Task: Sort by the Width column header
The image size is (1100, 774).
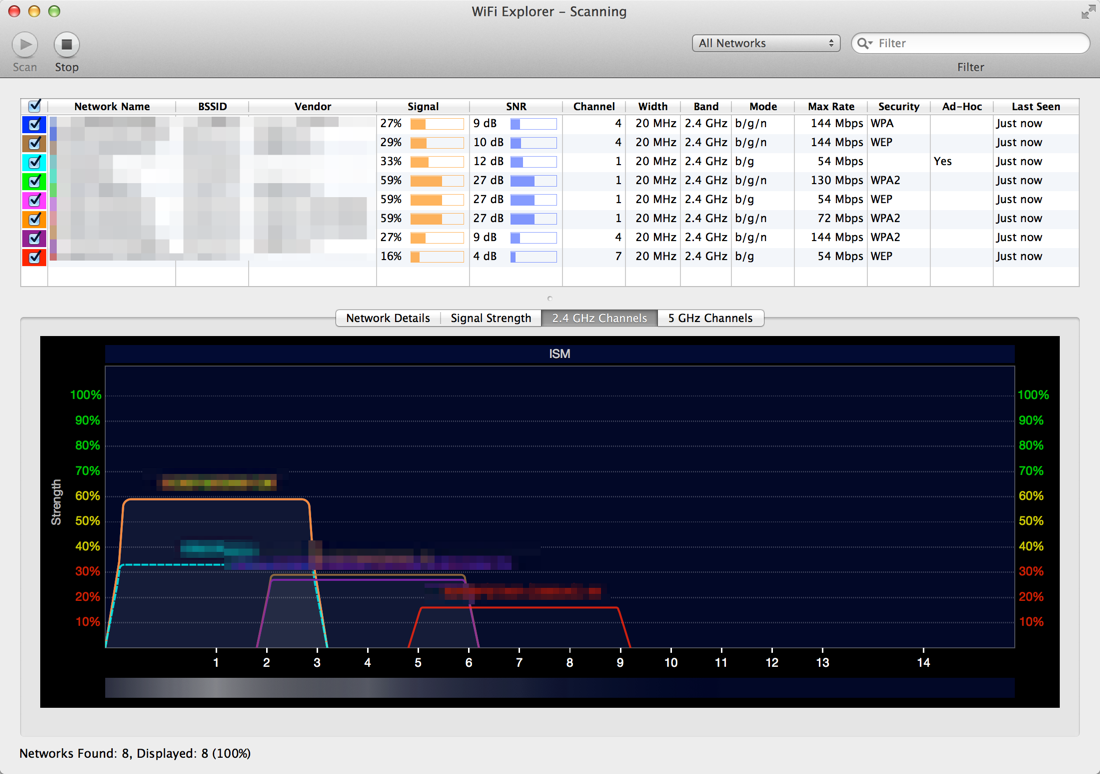Action: pos(652,106)
